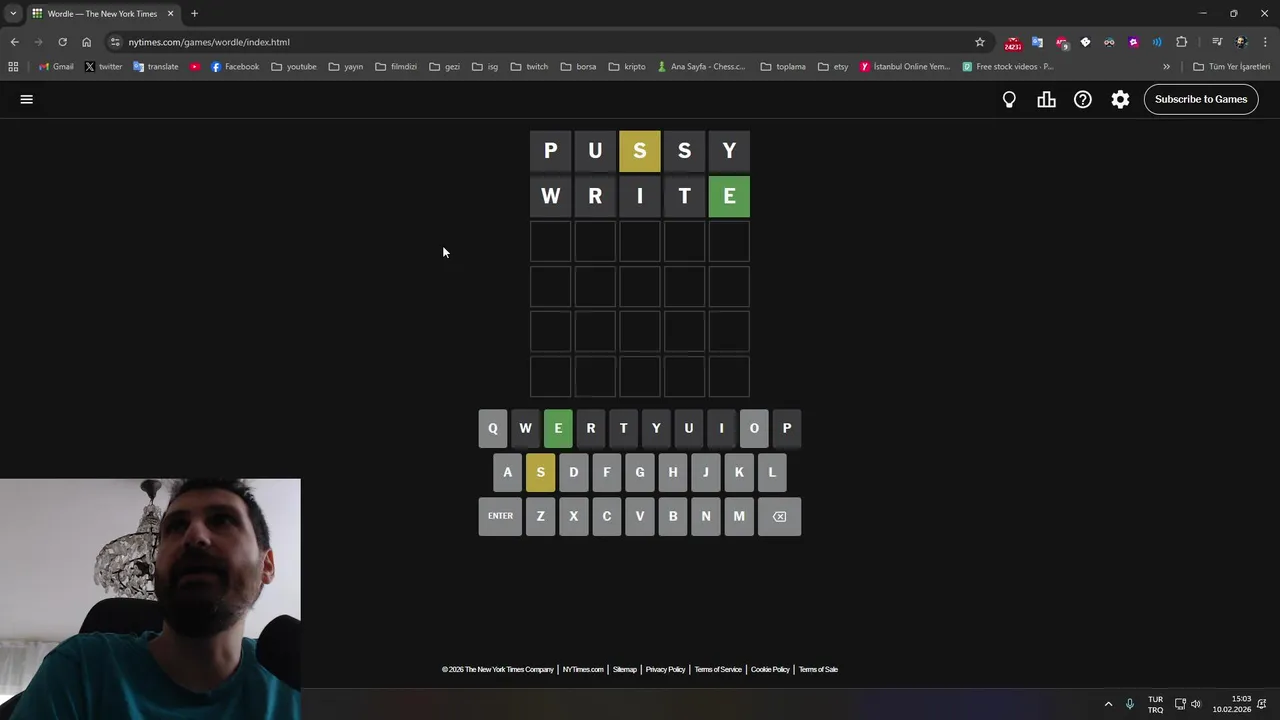1280x720 pixels.
Task: Tap the O key on Wordle keyboard
Action: (754, 428)
